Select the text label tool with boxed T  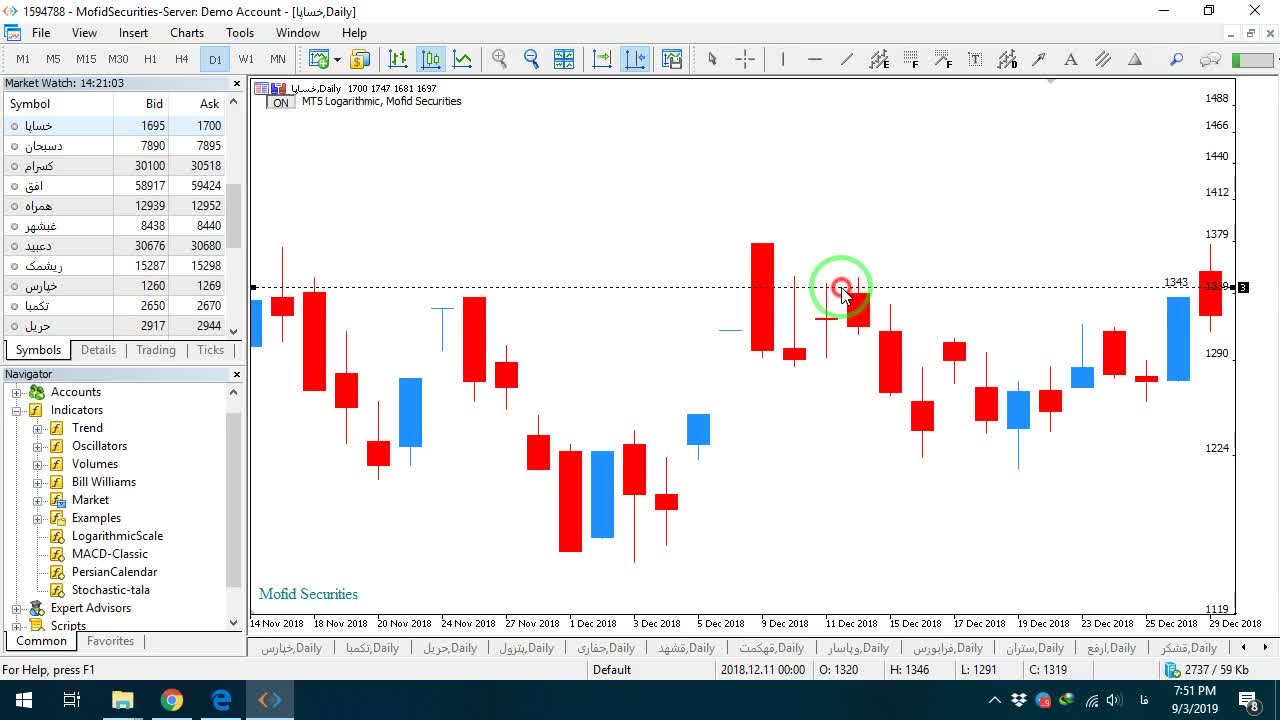coord(975,59)
